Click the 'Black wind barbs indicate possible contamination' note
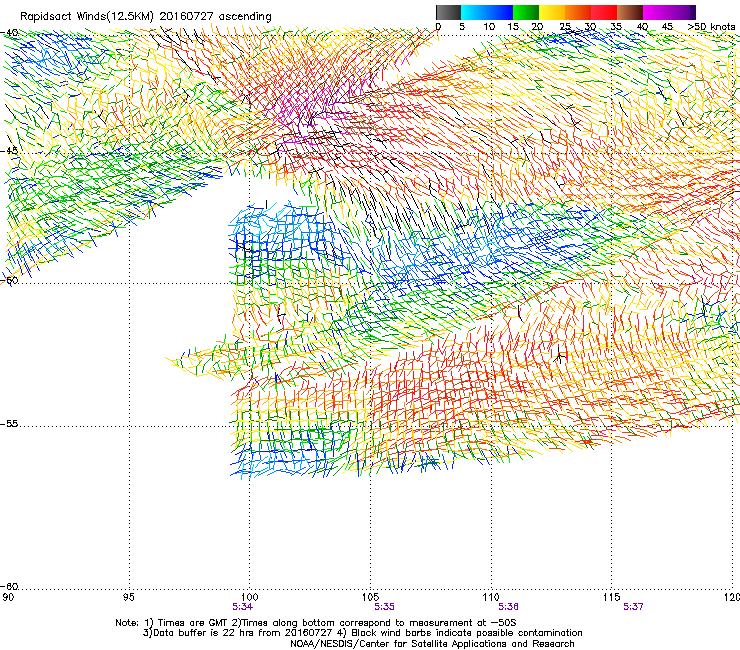The image size is (740, 650). [x=467, y=633]
